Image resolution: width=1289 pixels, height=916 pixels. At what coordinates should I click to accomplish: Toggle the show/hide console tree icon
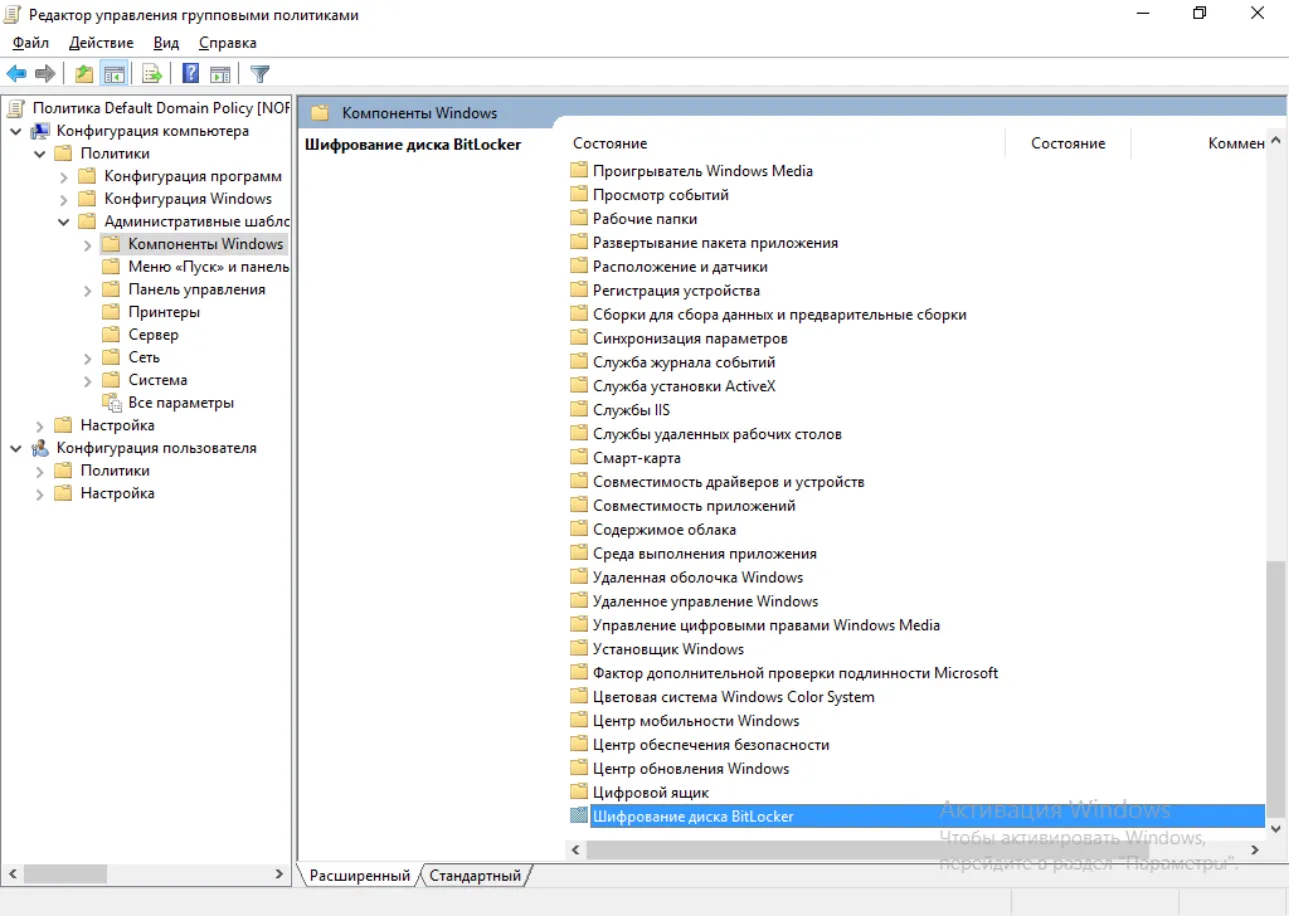coord(115,74)
